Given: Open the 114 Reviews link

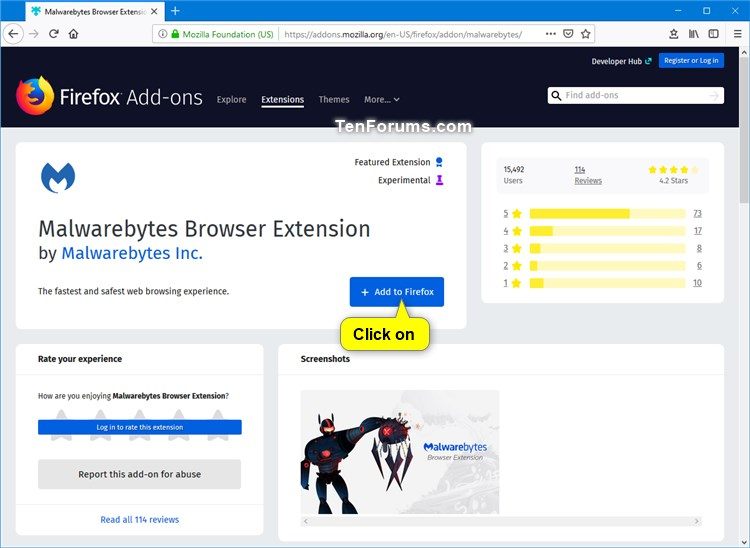Looking at the screenshot, I should click(x=588, y=175).
